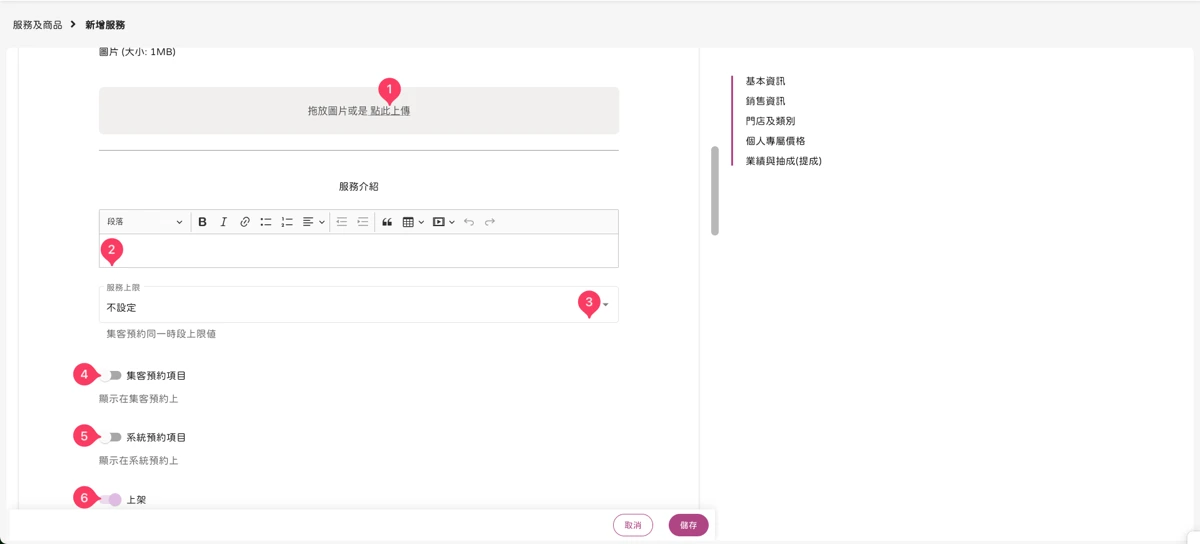Redo the edit in the editor

490,222
